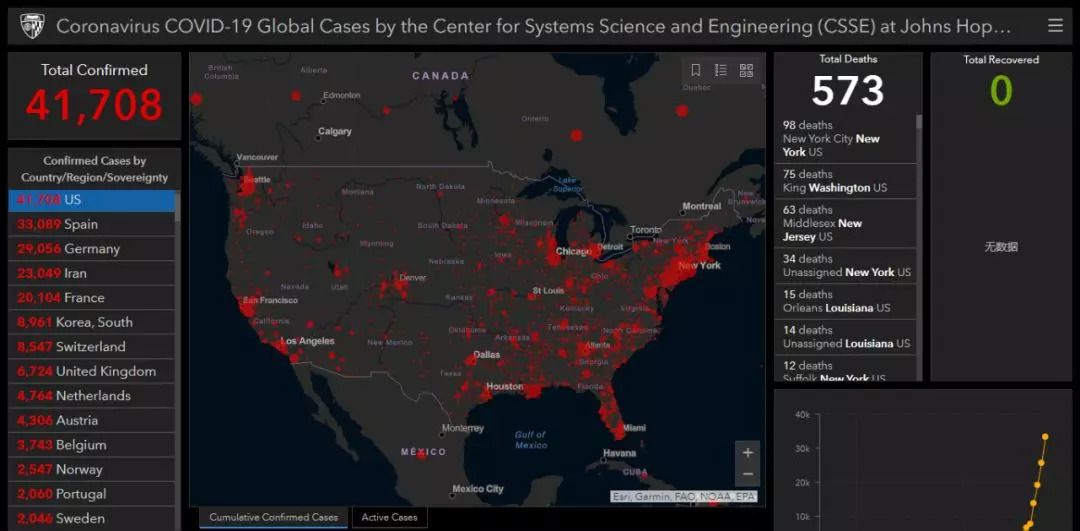Open the map bookmarks icon

tap(696, 70)
